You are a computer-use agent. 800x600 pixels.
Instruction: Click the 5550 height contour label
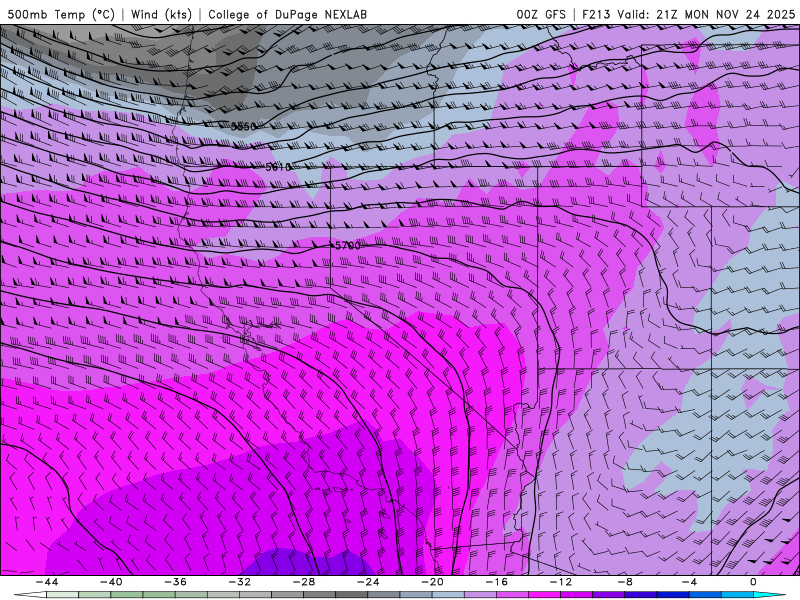pyautogui.click(x=243, y=127)
